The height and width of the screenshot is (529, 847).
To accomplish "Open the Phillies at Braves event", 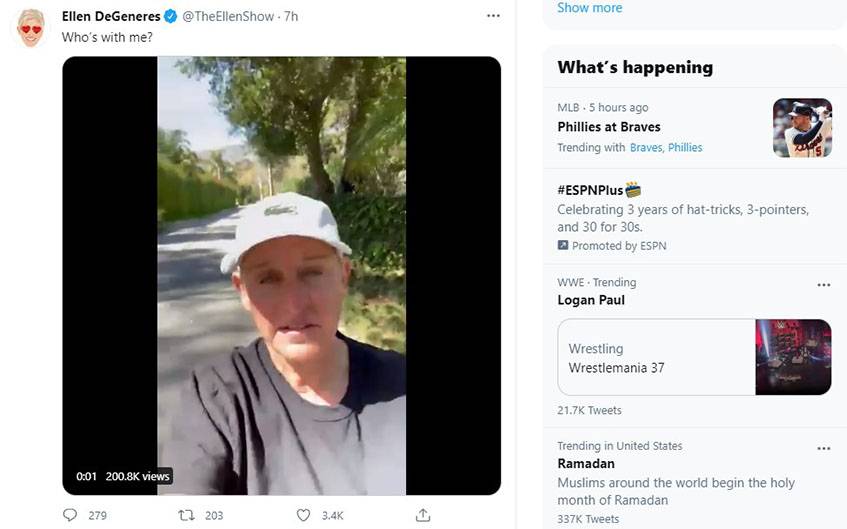I will click(609, 127).
